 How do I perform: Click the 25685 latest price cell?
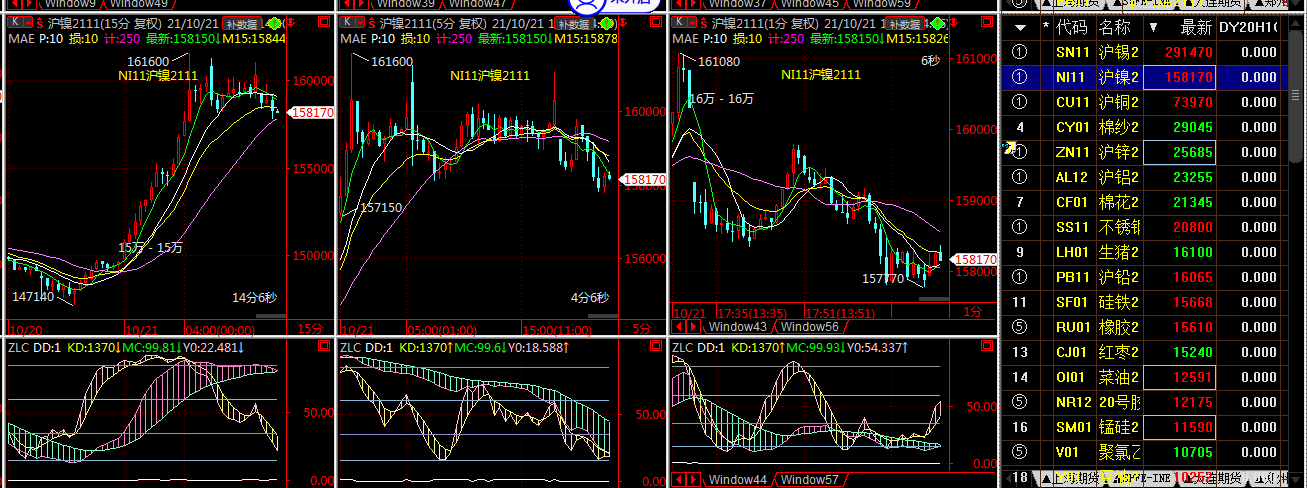(1180, 152)
